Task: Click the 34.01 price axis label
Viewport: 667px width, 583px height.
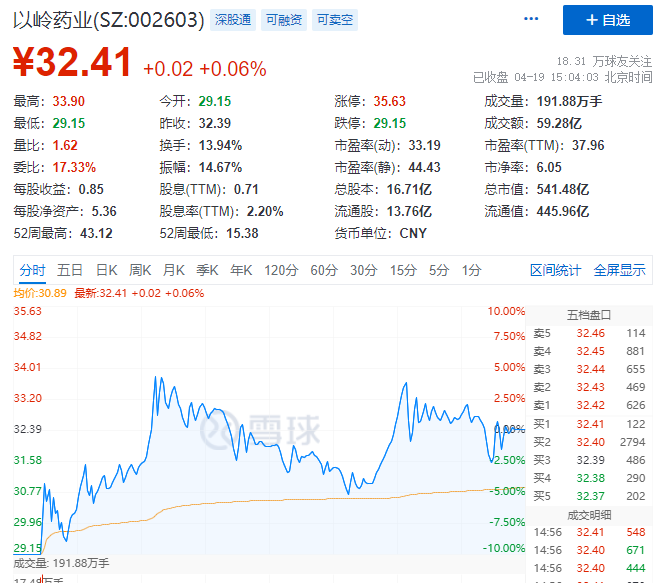Action: click(28, 367)
